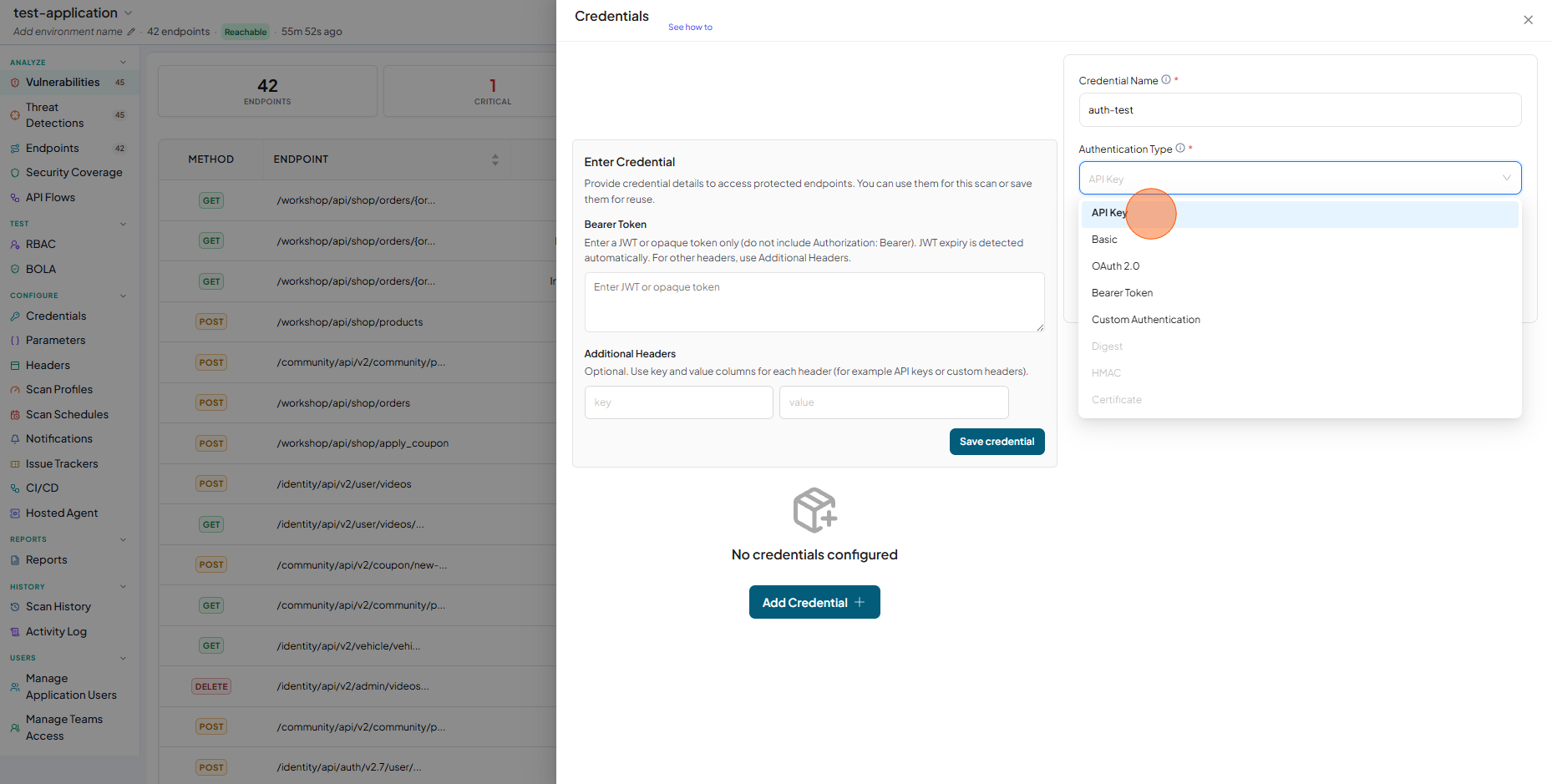Click the Add Credential button
The image size is (1552, 784).
pyautogui.click(x=814, y=602)
